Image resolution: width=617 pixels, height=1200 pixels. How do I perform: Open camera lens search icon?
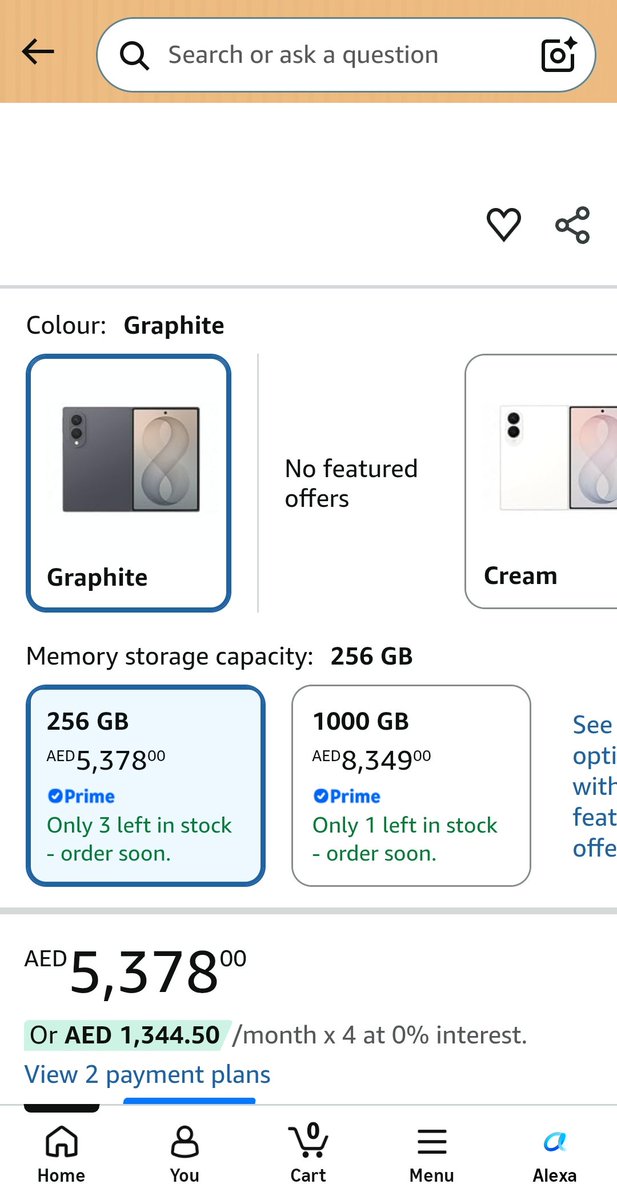pos(559,54)
